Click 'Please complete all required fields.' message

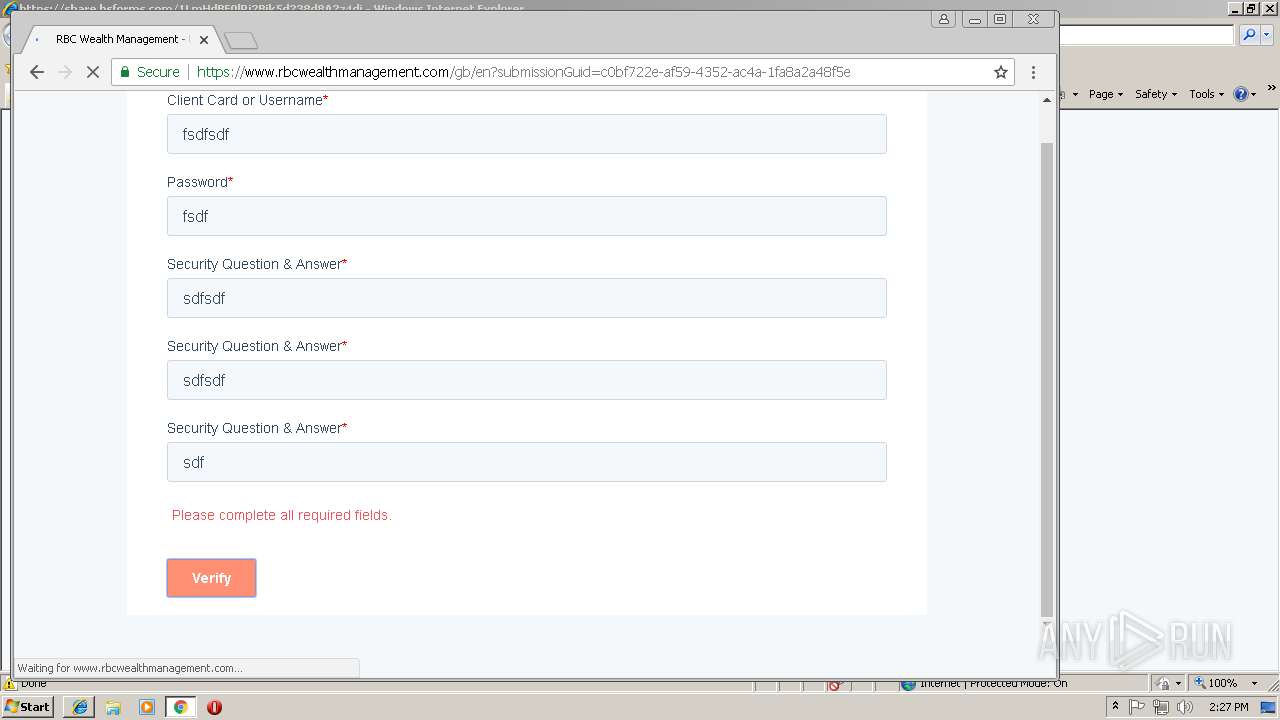click(281, 515)
